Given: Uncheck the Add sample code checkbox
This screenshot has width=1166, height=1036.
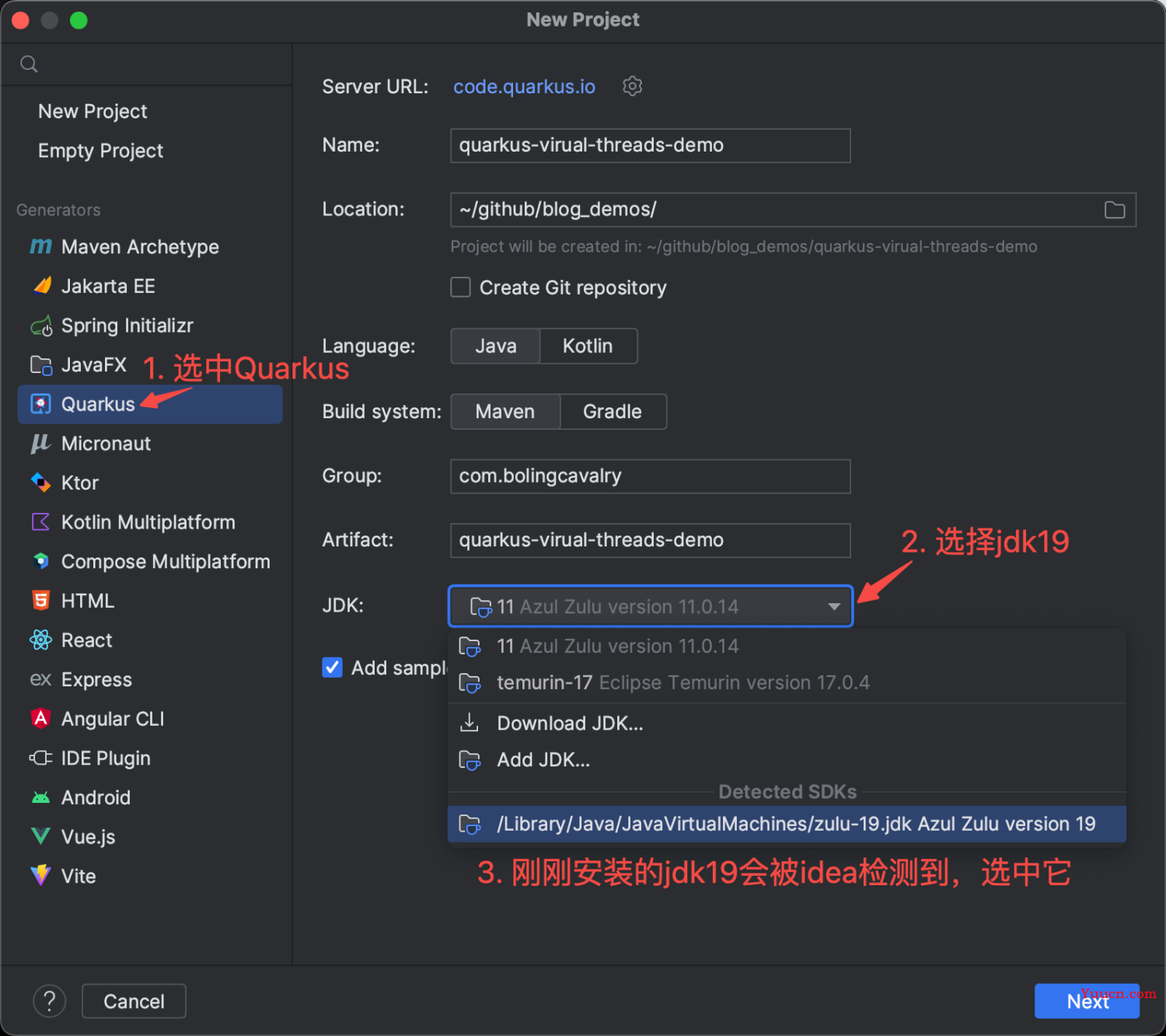Looking at the screenshot, I should pos(333,668).
